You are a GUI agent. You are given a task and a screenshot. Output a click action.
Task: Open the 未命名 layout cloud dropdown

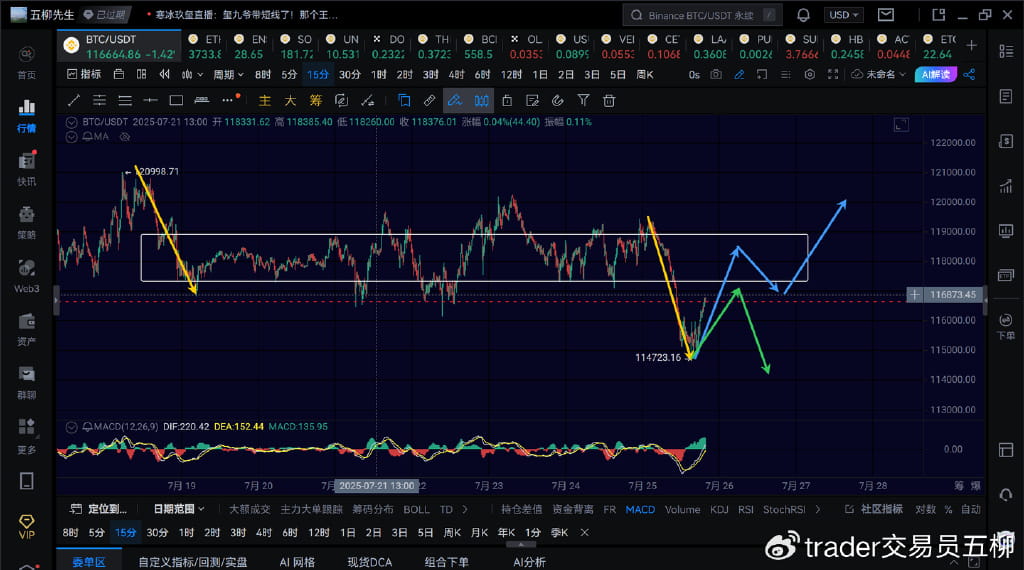878,74
